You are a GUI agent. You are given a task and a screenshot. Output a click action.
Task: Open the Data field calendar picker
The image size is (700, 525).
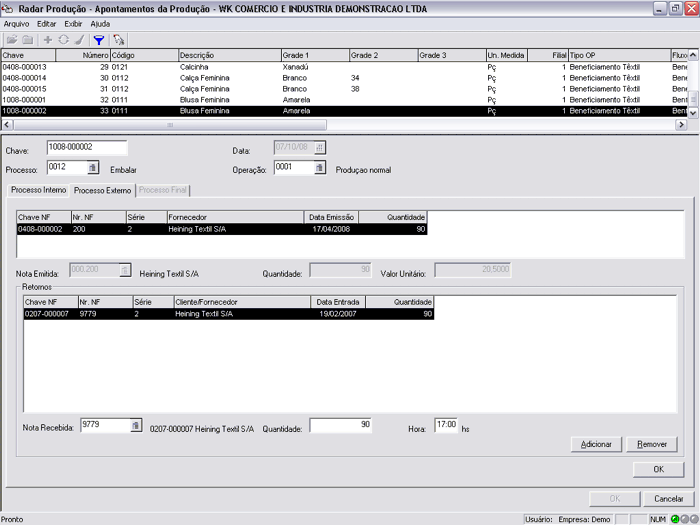point(320,148)
